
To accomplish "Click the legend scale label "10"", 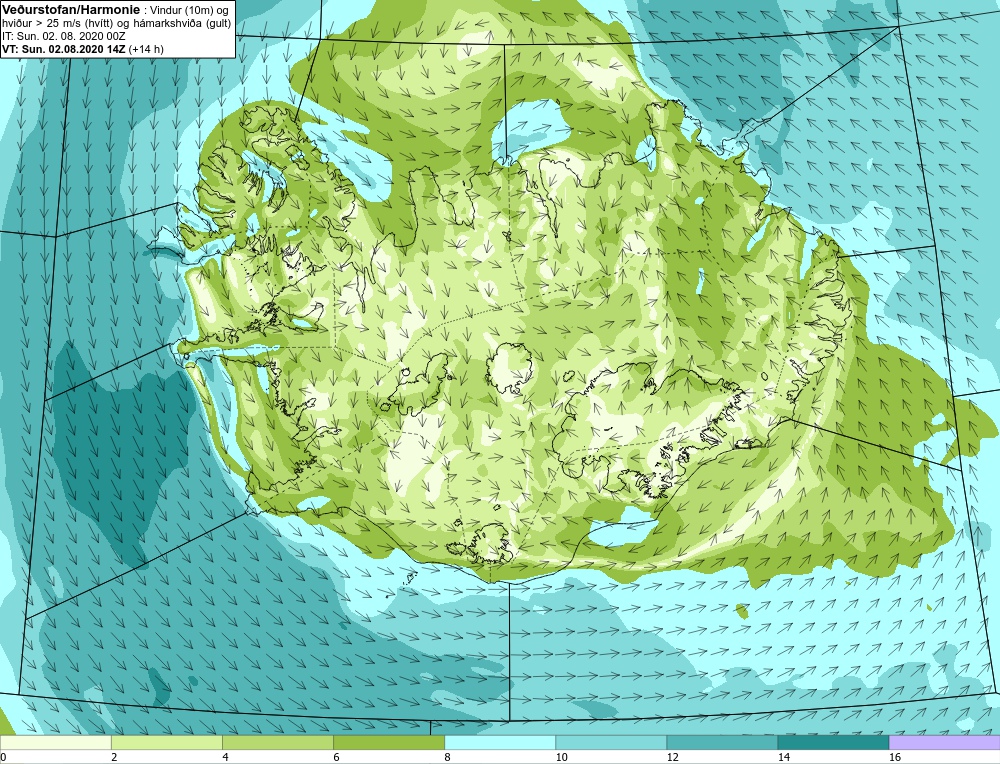I will [561, 758].
